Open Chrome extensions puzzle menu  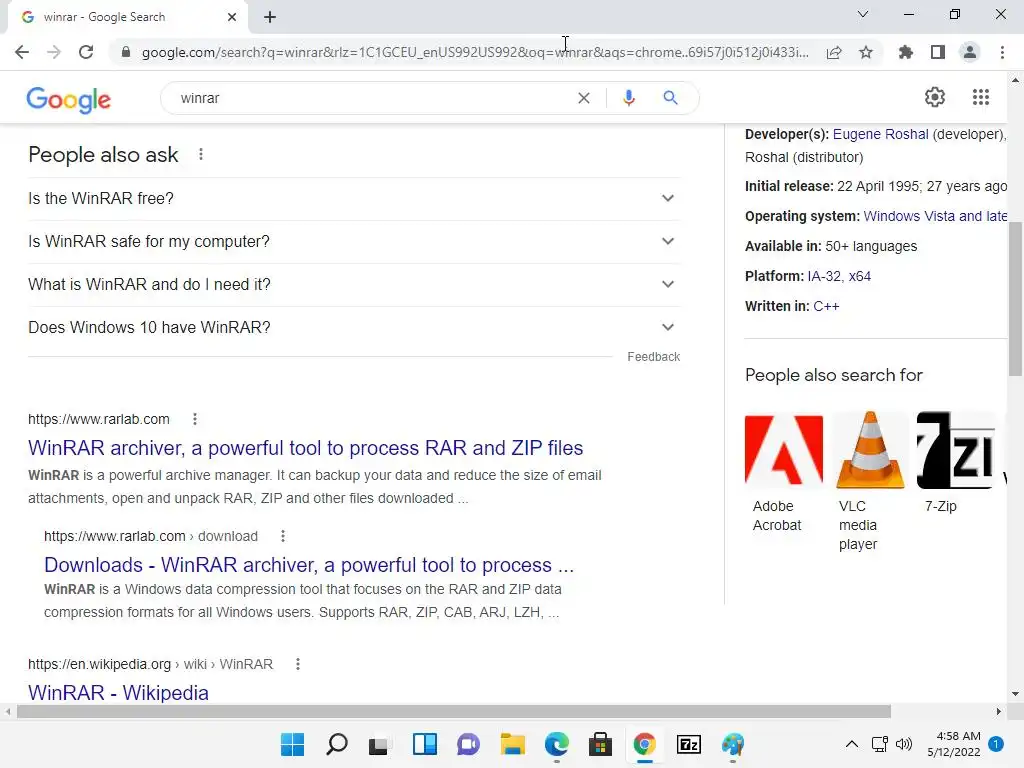(x=906, y=52)
